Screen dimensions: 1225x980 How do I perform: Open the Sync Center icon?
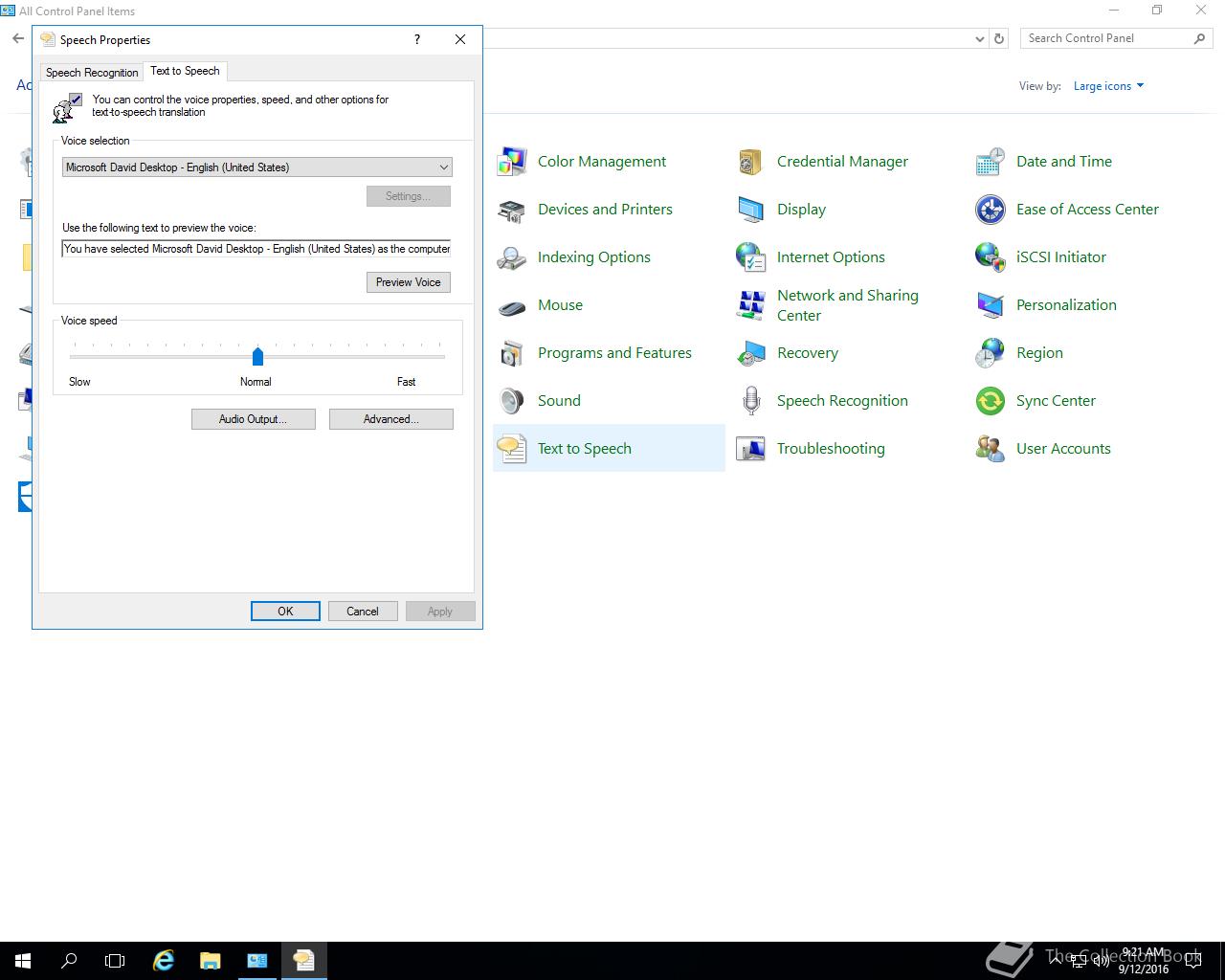991,401
